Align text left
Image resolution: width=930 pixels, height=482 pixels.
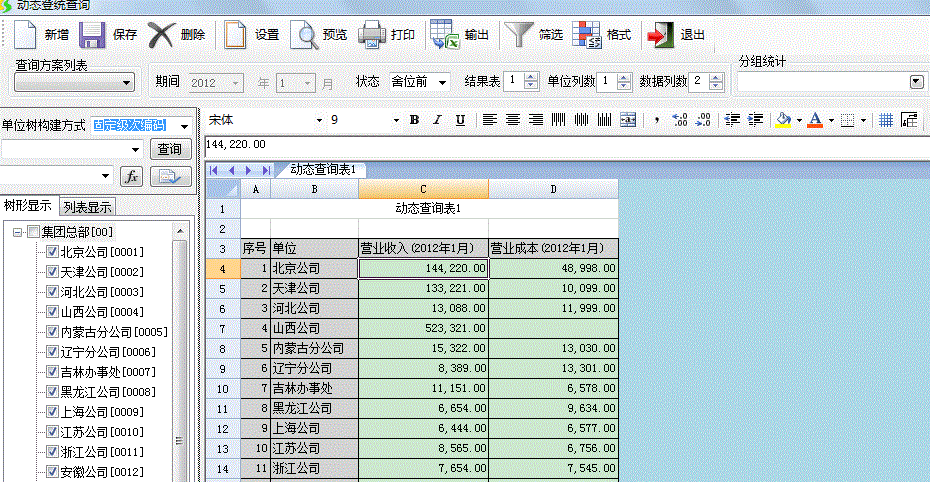click(x=489, y=120)
